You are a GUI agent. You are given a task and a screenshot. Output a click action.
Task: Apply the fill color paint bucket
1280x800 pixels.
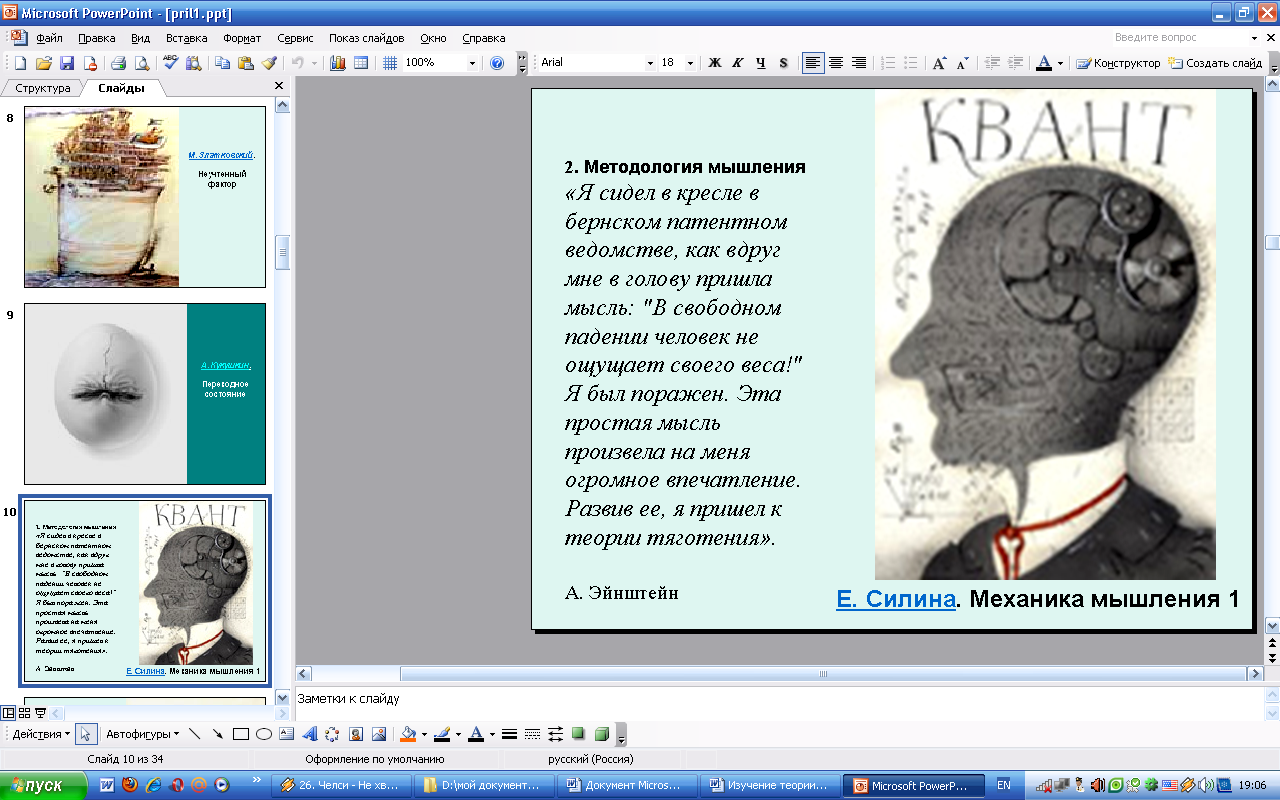coord(408,734)
